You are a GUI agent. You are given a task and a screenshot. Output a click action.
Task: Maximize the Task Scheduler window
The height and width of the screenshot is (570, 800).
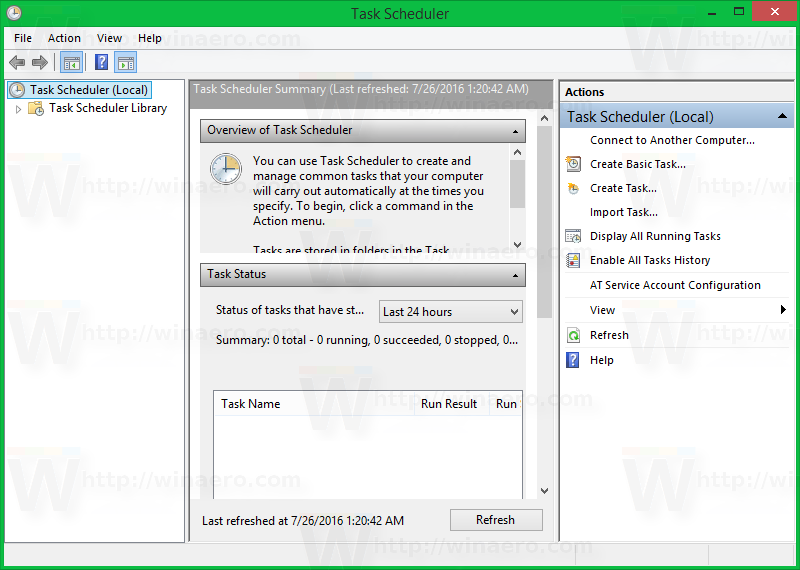[739, 11]
